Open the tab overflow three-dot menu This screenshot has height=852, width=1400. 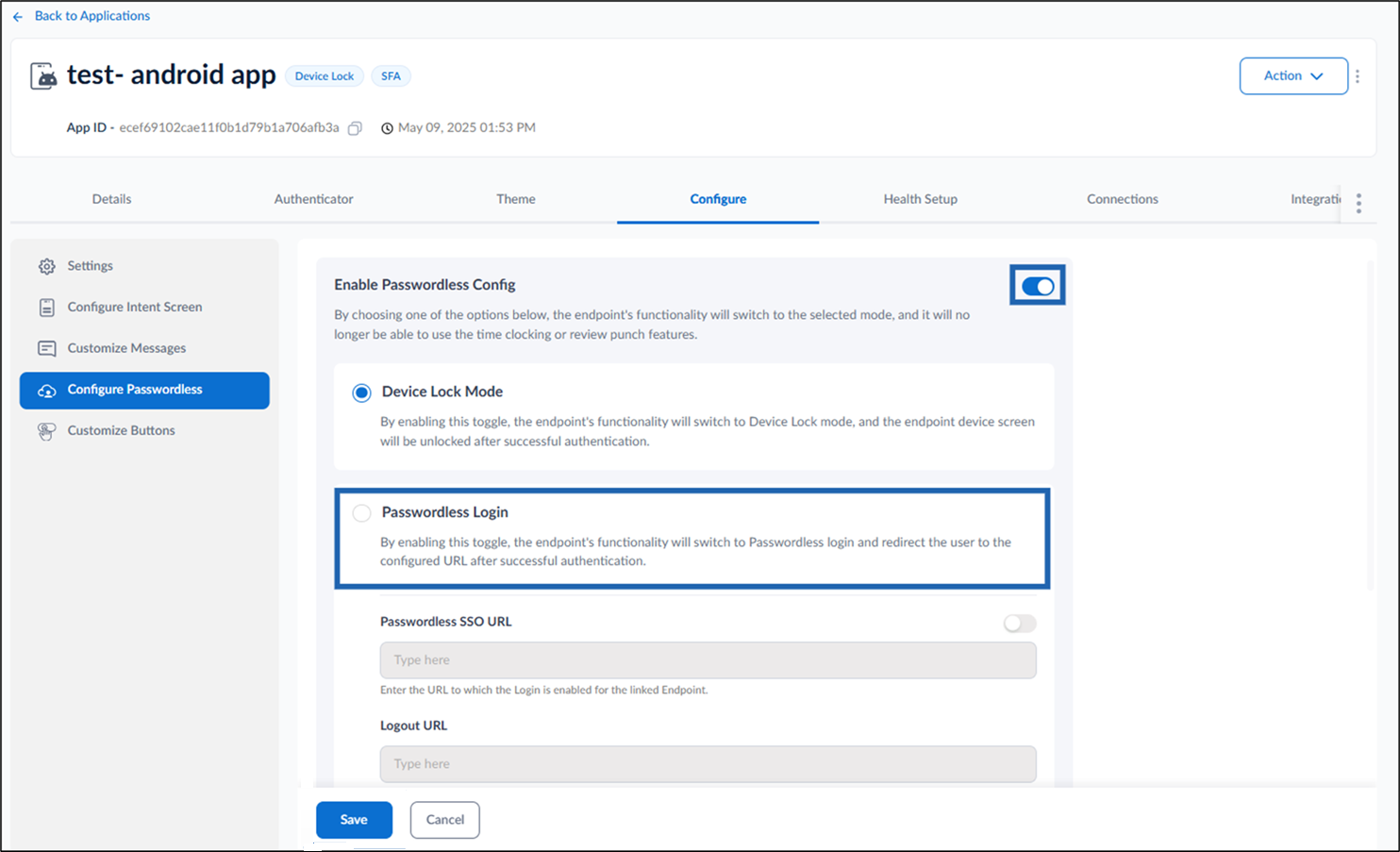(1358, 203)
